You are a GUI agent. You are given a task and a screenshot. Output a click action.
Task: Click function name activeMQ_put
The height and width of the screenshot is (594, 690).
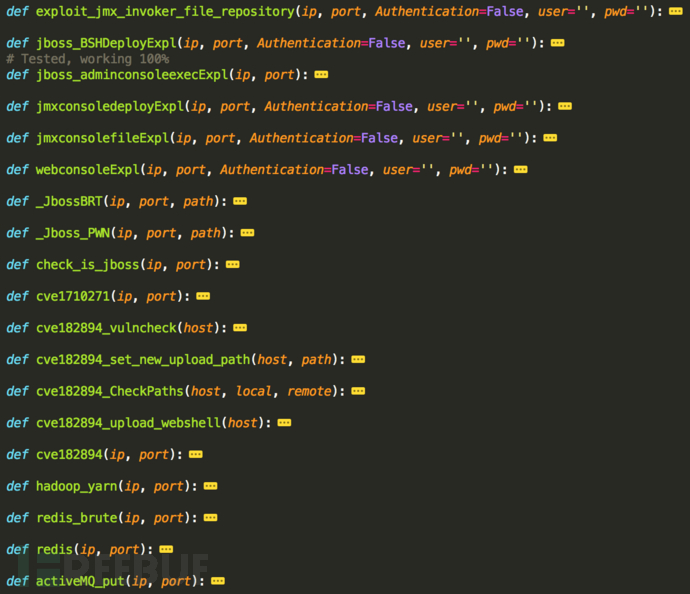pyautogui.click(x=80, y=582)
